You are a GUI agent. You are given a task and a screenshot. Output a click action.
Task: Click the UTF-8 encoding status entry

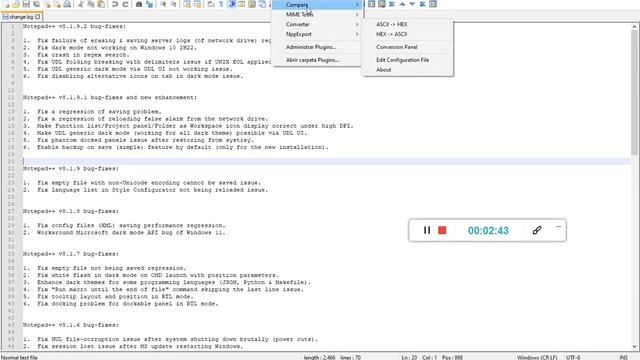point(573,357)
